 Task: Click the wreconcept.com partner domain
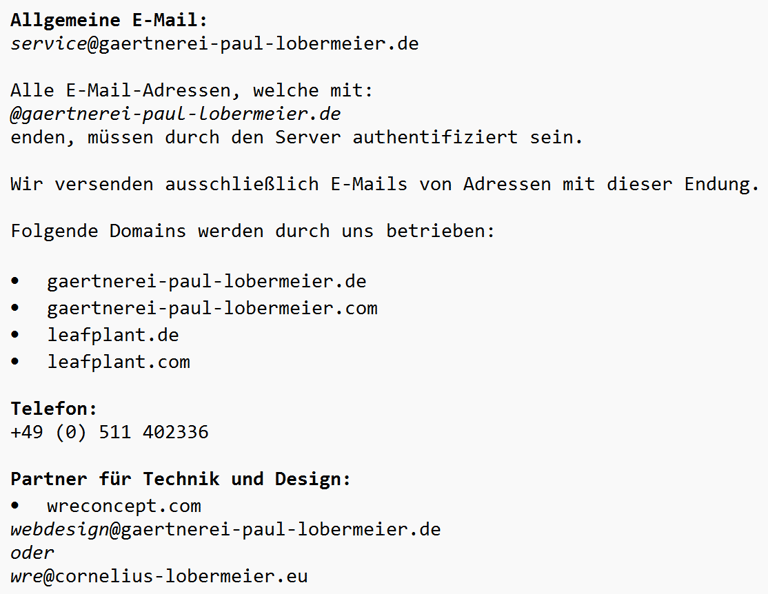[x=124, y=505]
